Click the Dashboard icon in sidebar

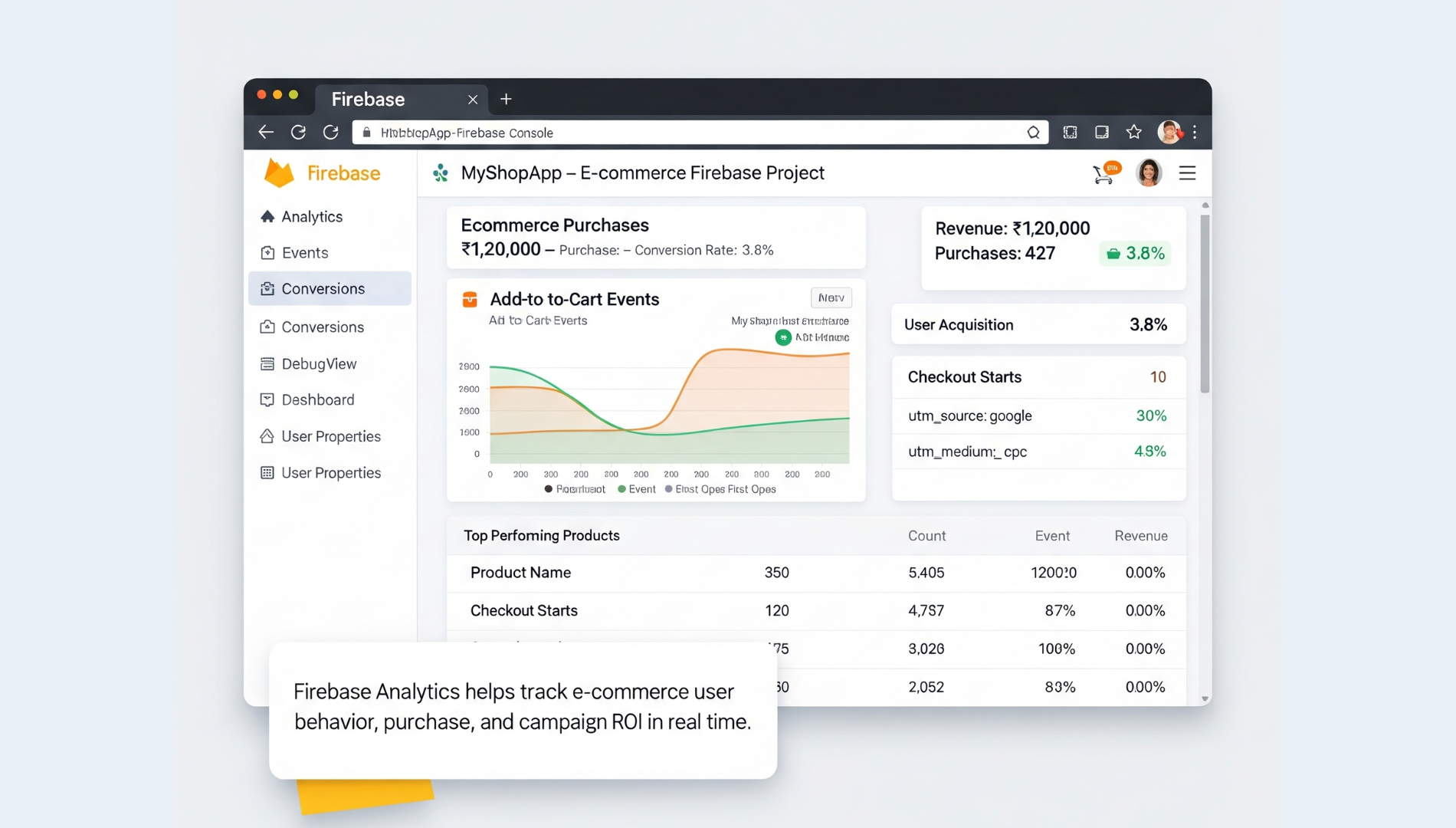coord(267,400)
